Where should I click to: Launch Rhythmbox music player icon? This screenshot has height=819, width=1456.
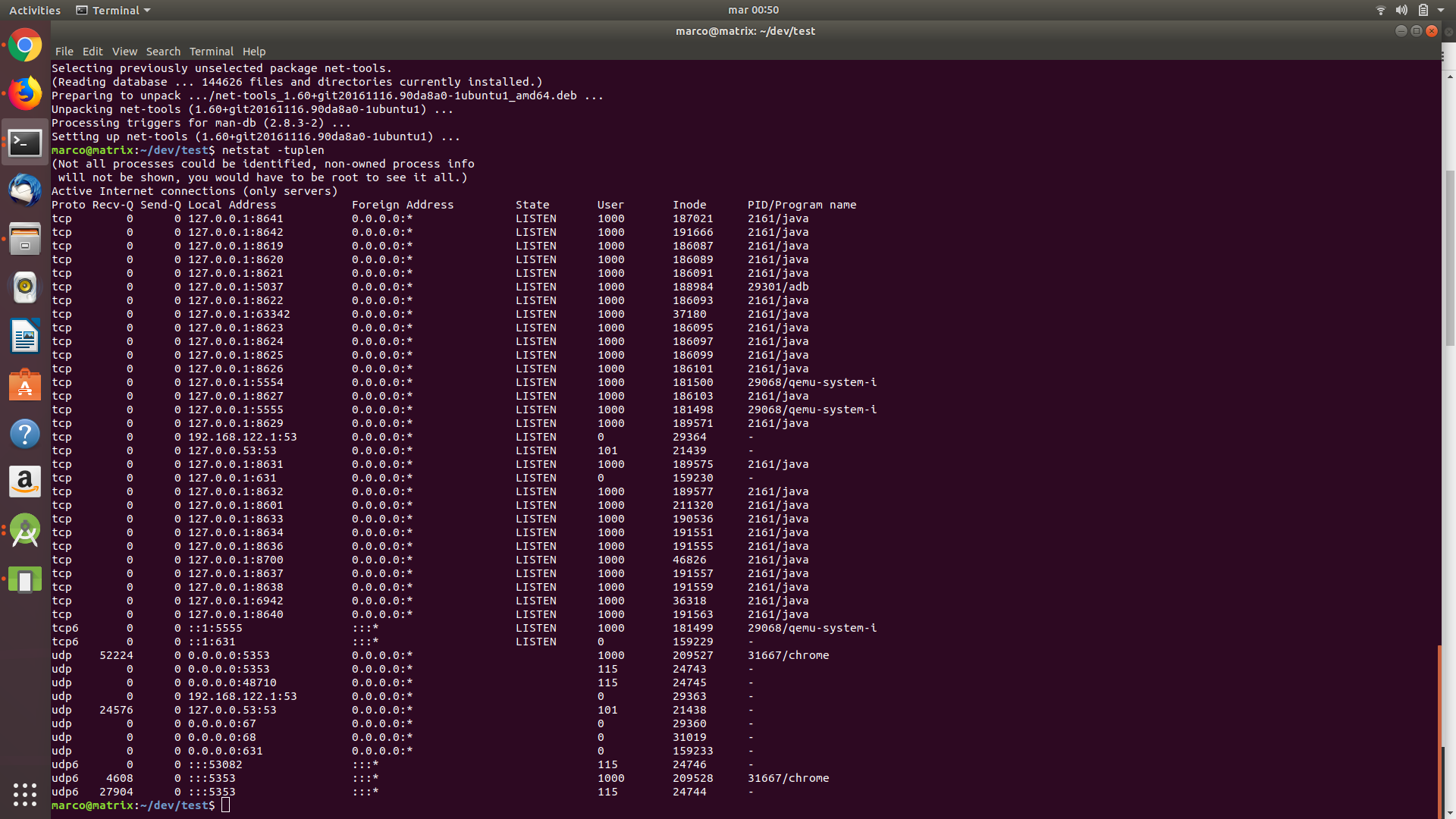point(25,287)
